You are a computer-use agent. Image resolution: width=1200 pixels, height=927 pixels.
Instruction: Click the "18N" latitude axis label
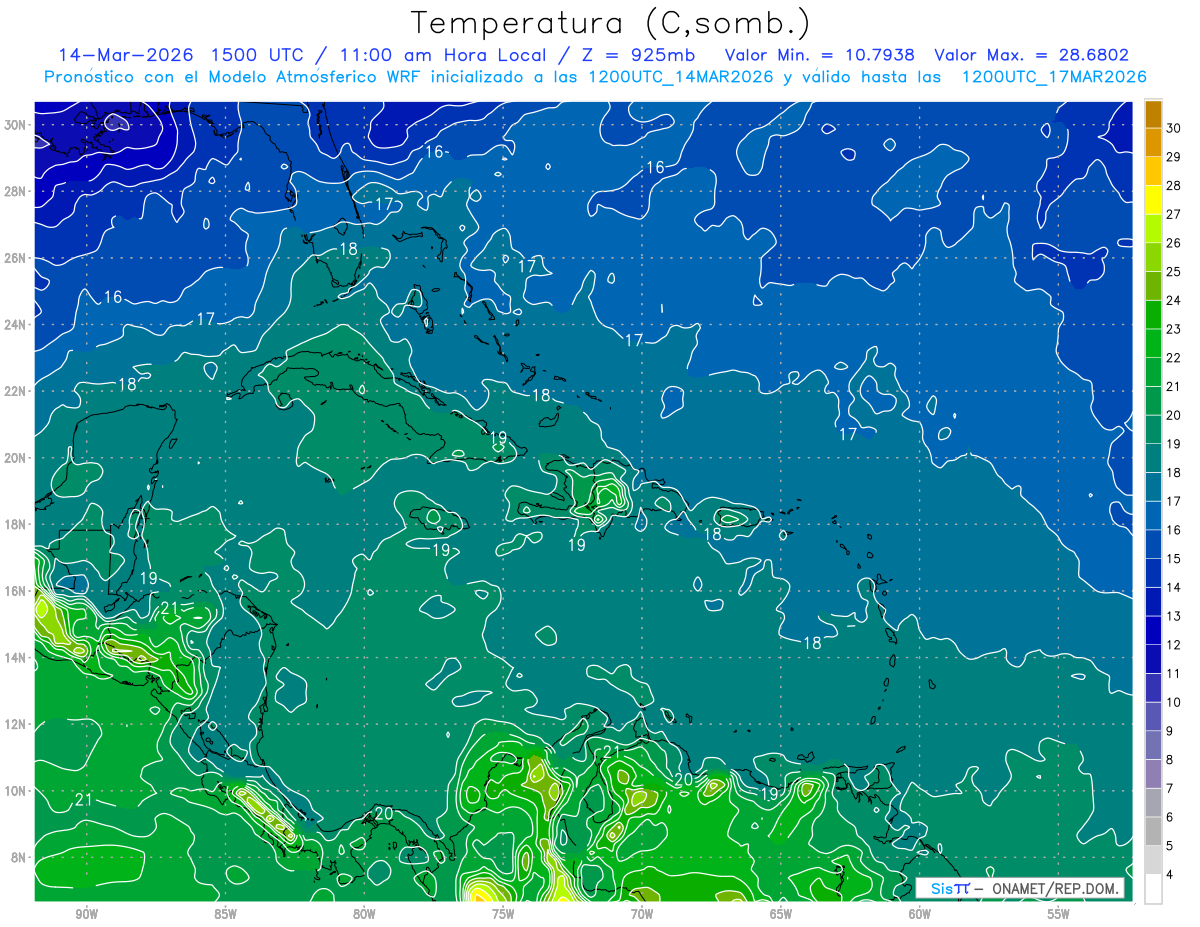click(16, 524)
